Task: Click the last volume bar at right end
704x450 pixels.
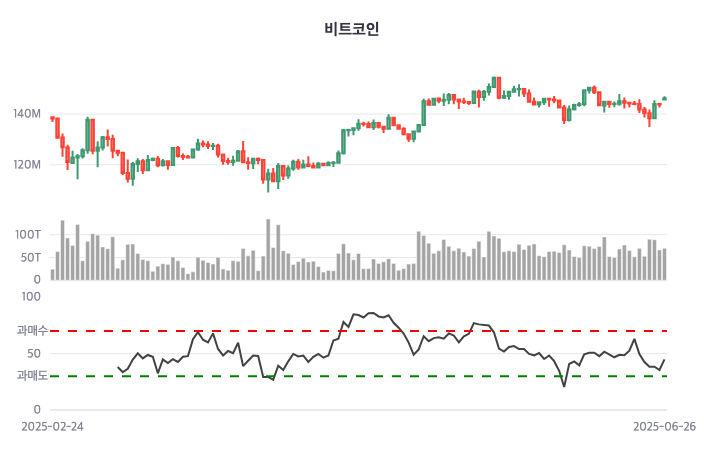Action: pos(664,264)
